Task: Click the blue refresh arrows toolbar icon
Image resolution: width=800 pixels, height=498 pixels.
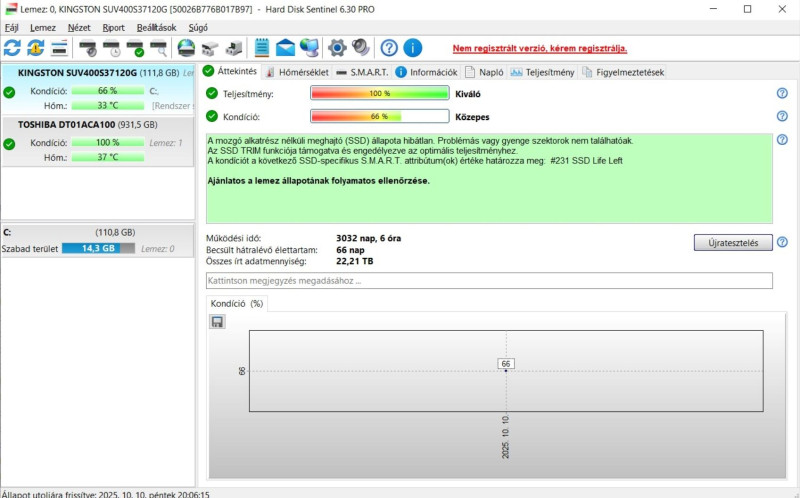Action: (x=12, y=48)
